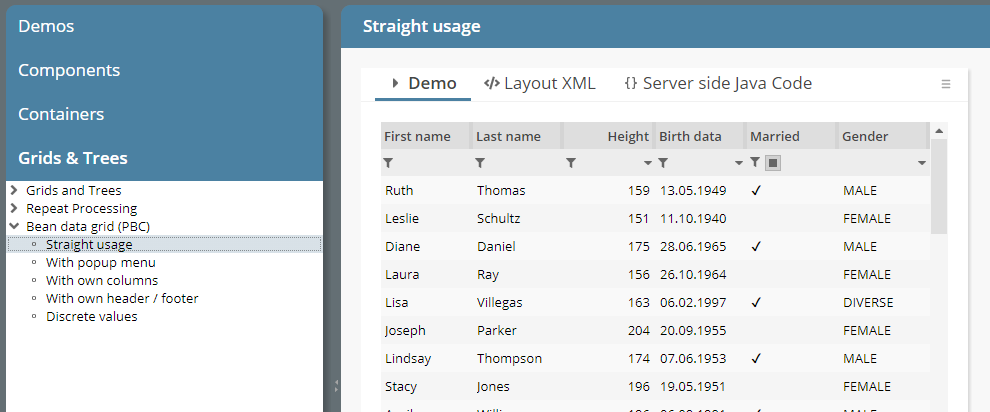990x412 pixels.
Task: Expand the Grids and Trees tree node
Action: (13, 190)
